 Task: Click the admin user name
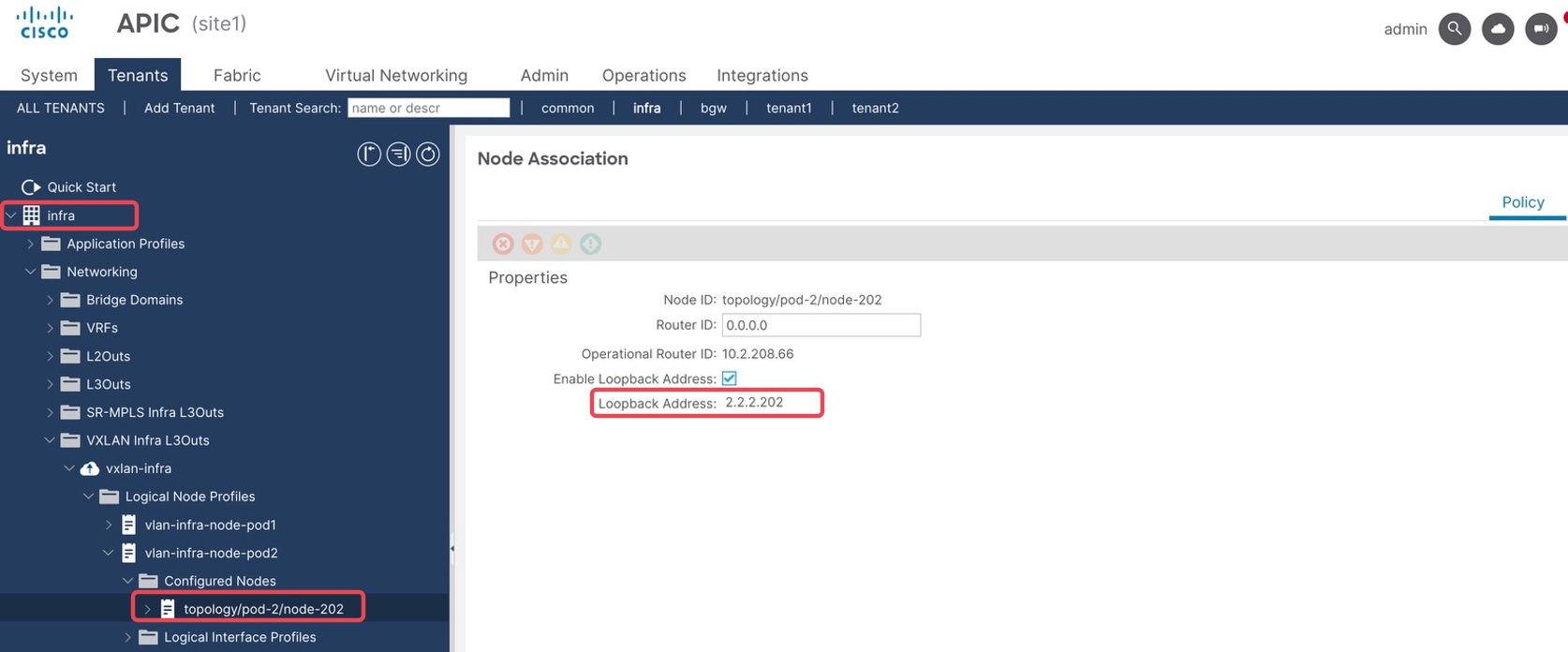pyautogui.click(x=1405, y=29)
